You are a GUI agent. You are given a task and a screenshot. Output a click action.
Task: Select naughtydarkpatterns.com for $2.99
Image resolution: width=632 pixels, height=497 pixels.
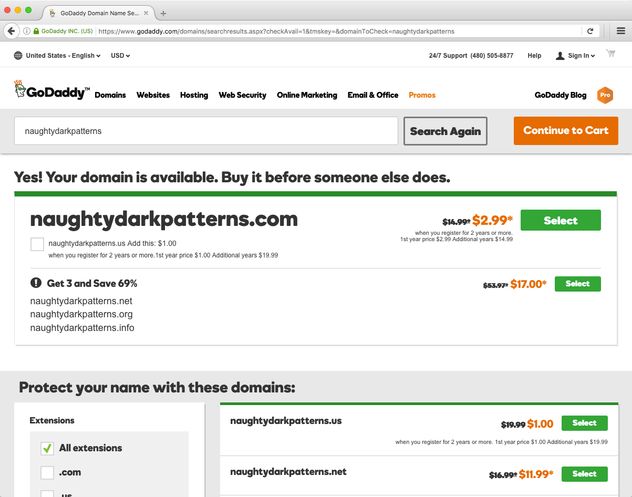(x=560, y=220)
